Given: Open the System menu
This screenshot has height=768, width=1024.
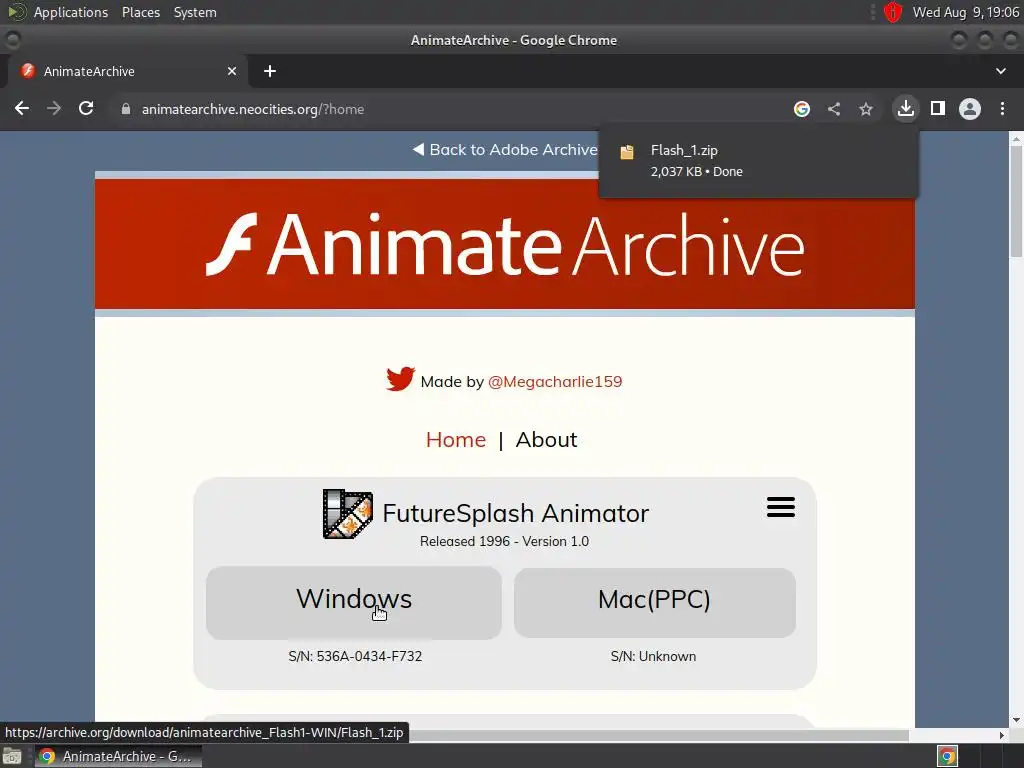Looking at the screenshot, I should pyautogui.click(x=195, y=12).
